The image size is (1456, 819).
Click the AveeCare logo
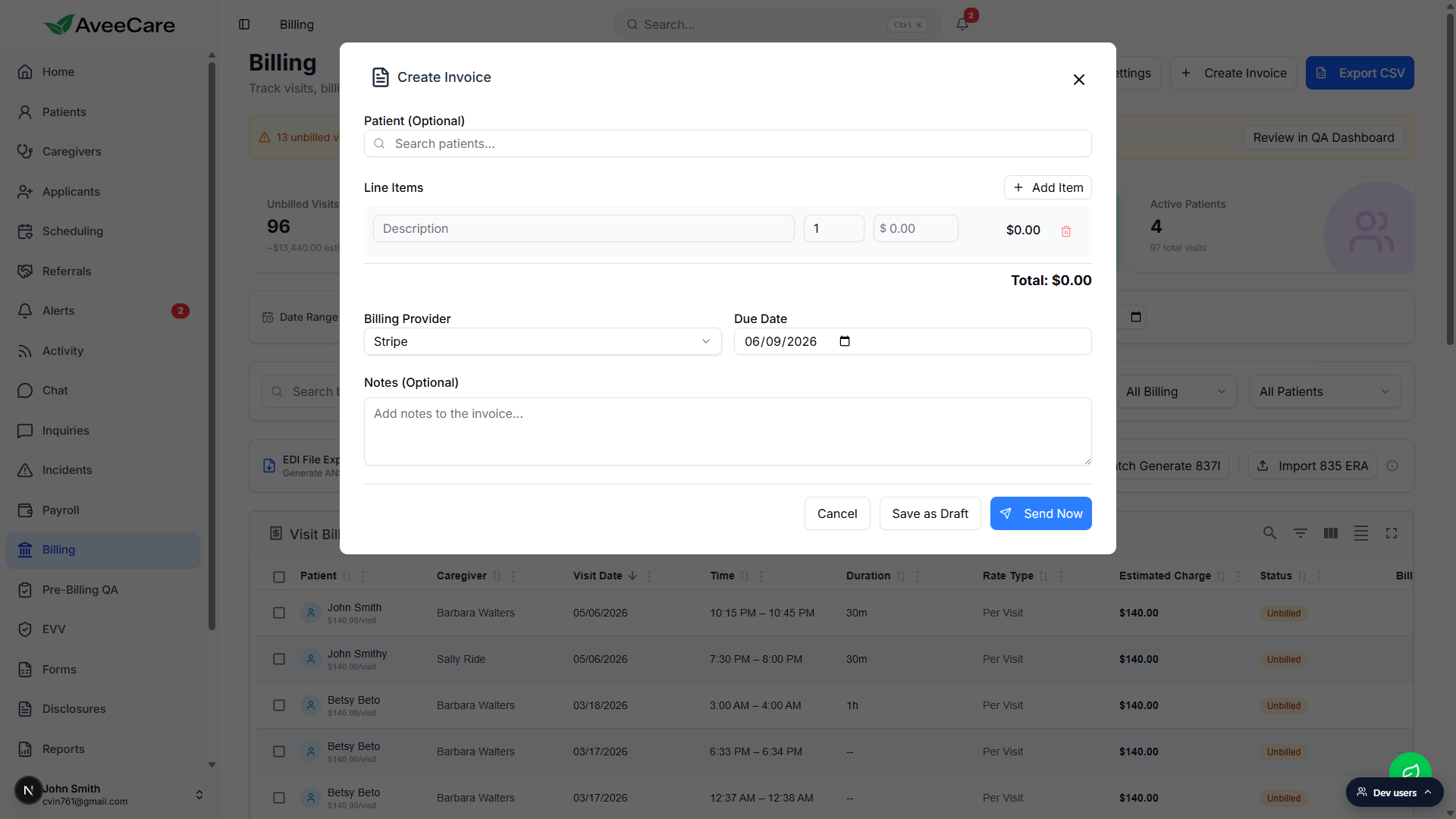click(109, 25)
